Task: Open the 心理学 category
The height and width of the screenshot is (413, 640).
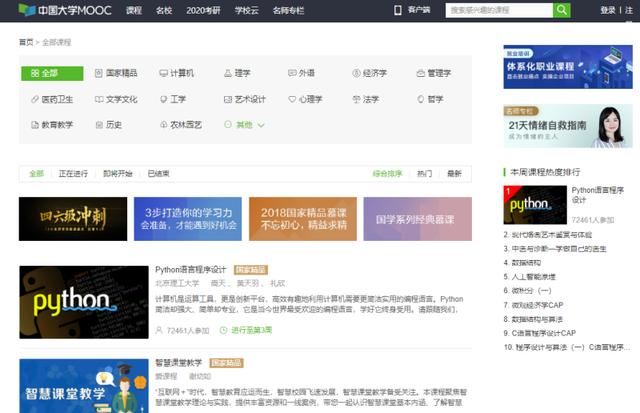Action: 305,100
